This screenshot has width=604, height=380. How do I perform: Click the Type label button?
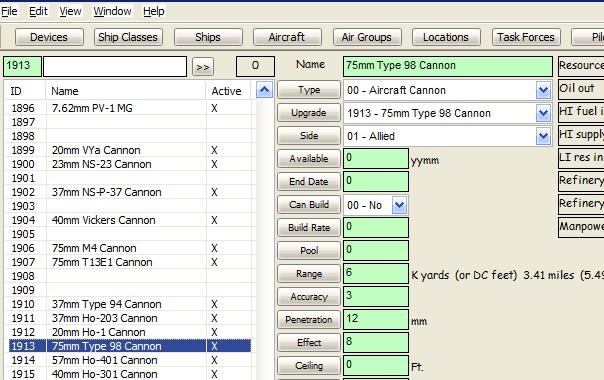click(x=309, y=90)
